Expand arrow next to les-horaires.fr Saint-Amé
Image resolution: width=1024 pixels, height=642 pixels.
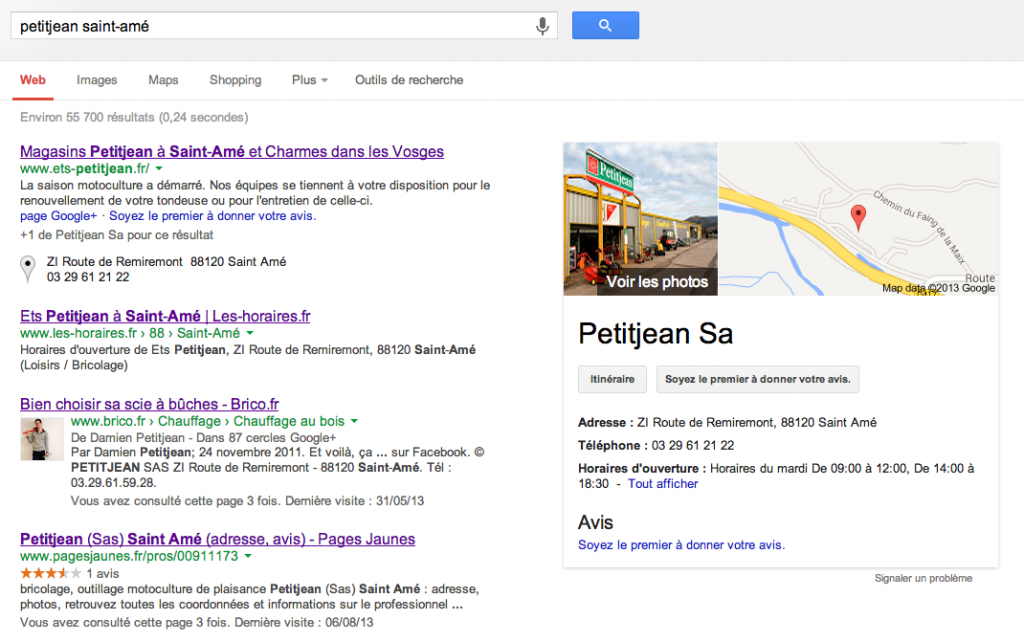(x=249, y=333)
